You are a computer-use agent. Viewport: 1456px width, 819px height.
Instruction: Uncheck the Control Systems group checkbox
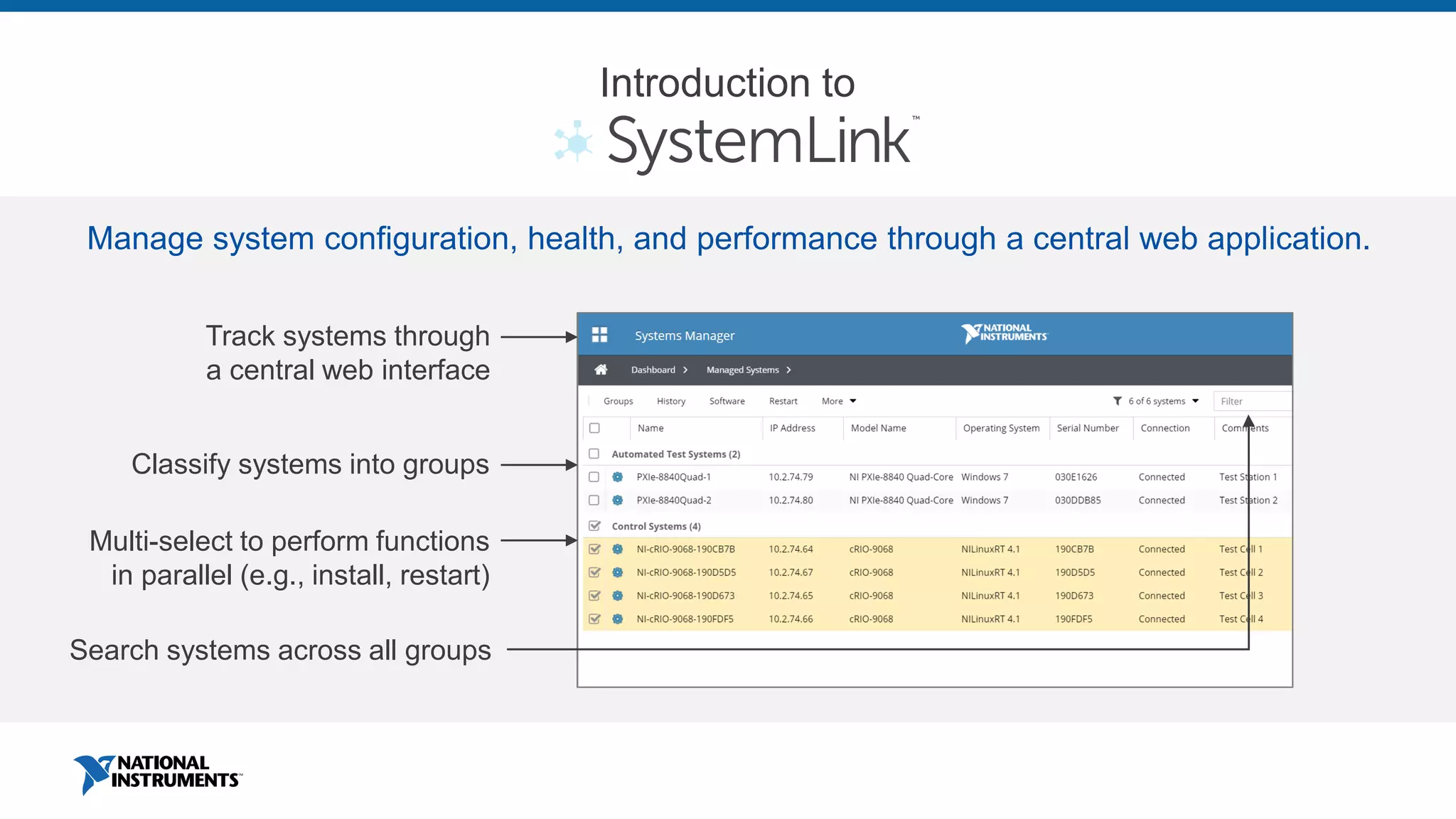click(x=595, y=525)
